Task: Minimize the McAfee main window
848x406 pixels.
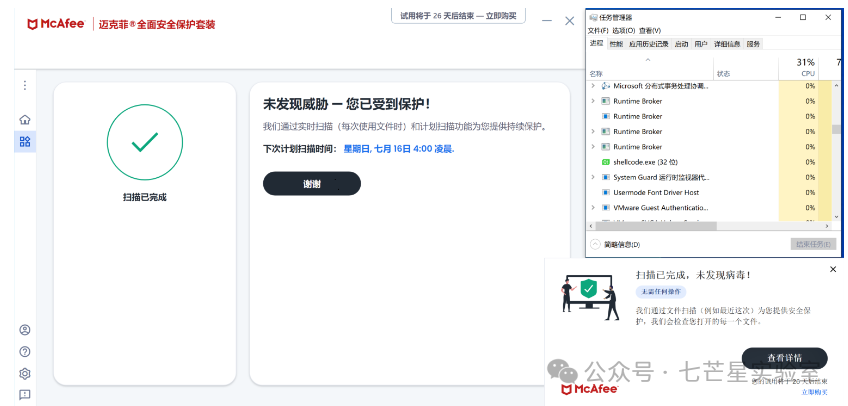Action: [547, 21]
